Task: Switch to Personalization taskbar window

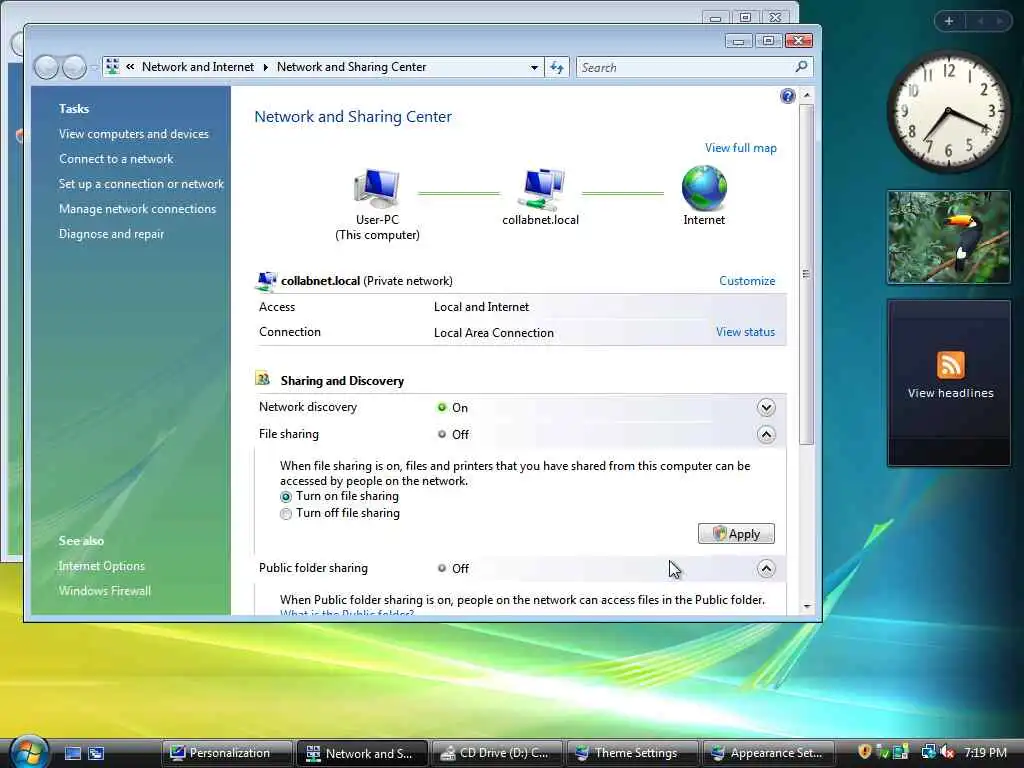Action: (227, 753)
